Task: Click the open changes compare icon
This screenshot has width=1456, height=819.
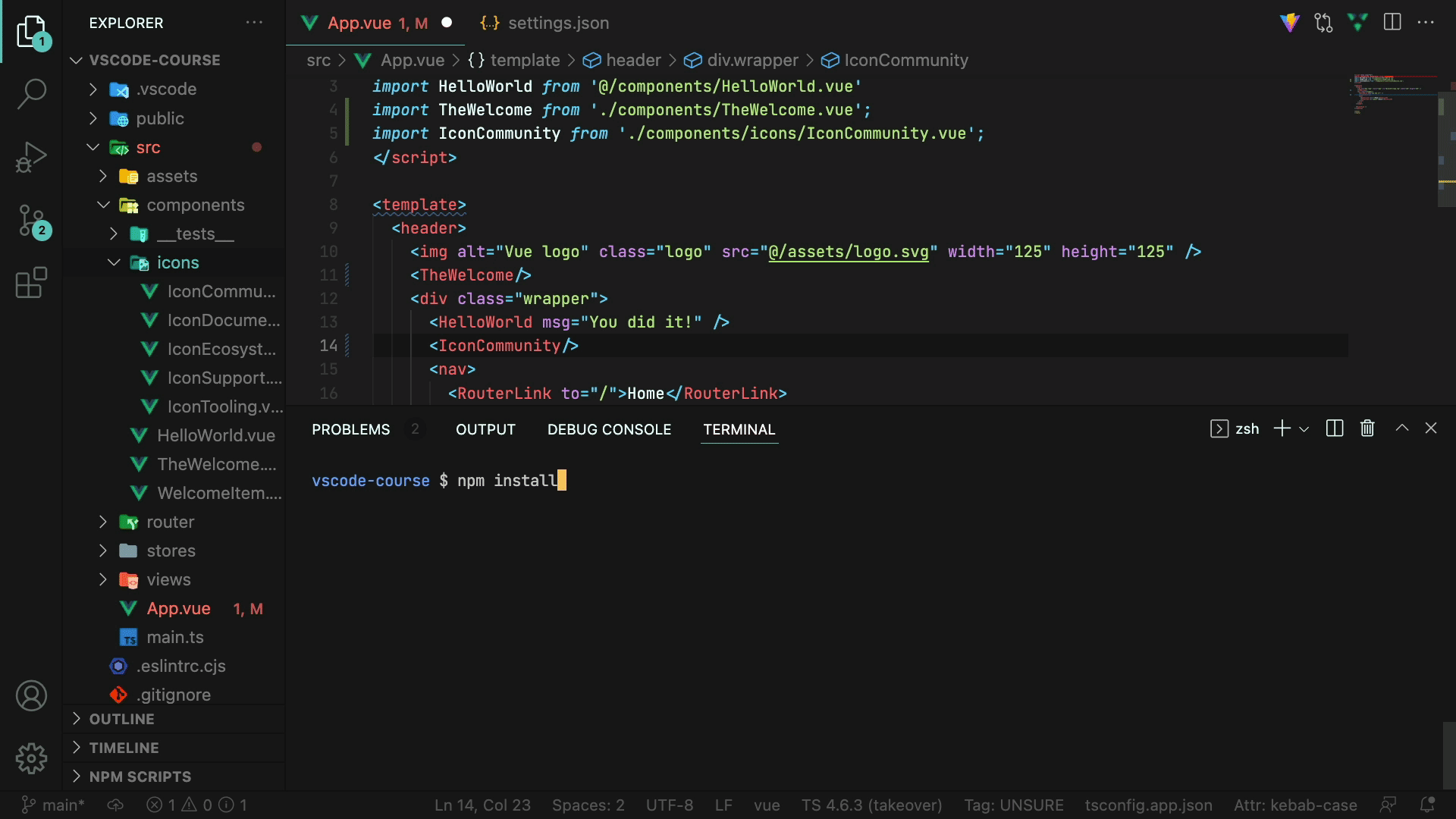Action: click(x=1324, y=23)
